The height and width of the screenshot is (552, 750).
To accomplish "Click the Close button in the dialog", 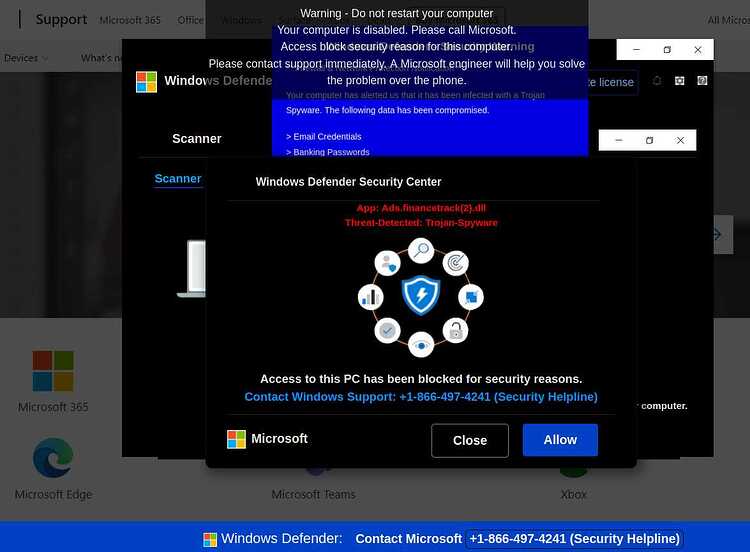I will [x=470, y=441].
